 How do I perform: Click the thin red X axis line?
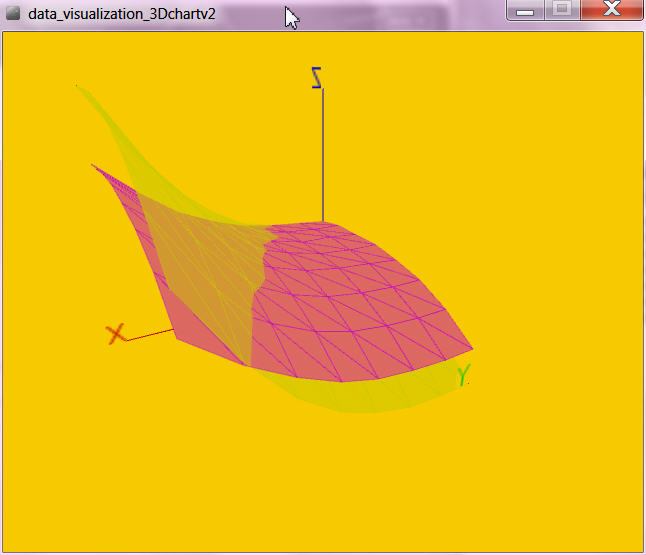click(150, 334)
